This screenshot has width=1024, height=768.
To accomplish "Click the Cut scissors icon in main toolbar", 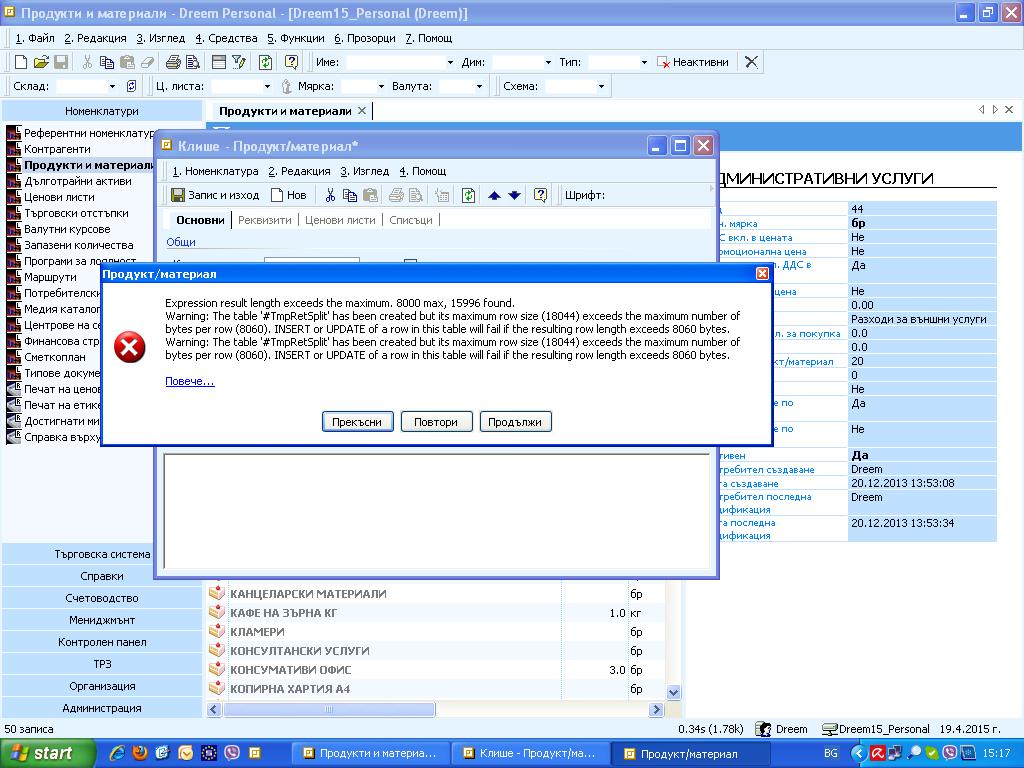I will point(87,62).
